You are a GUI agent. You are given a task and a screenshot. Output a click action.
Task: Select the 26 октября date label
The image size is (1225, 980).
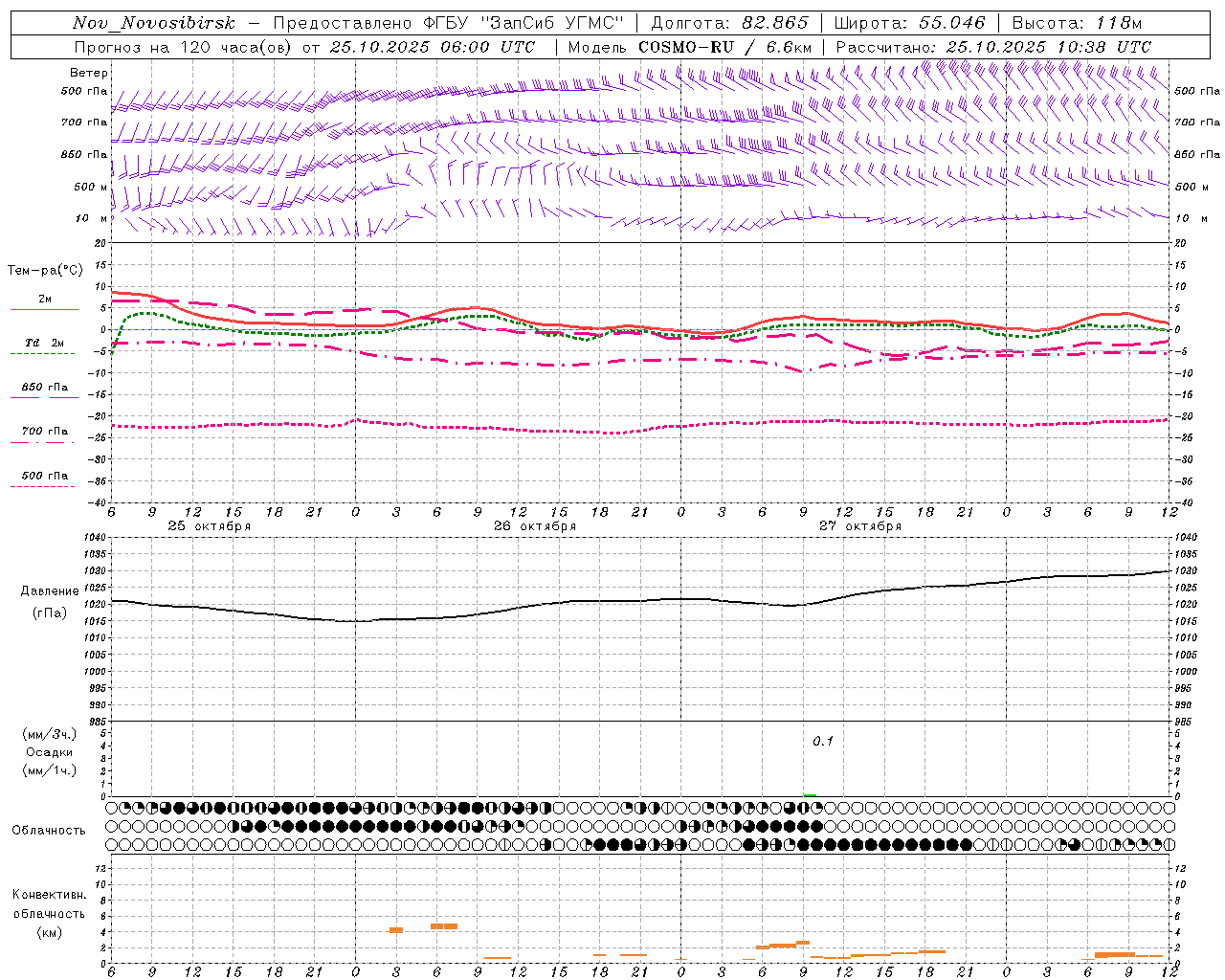point(535,526)
